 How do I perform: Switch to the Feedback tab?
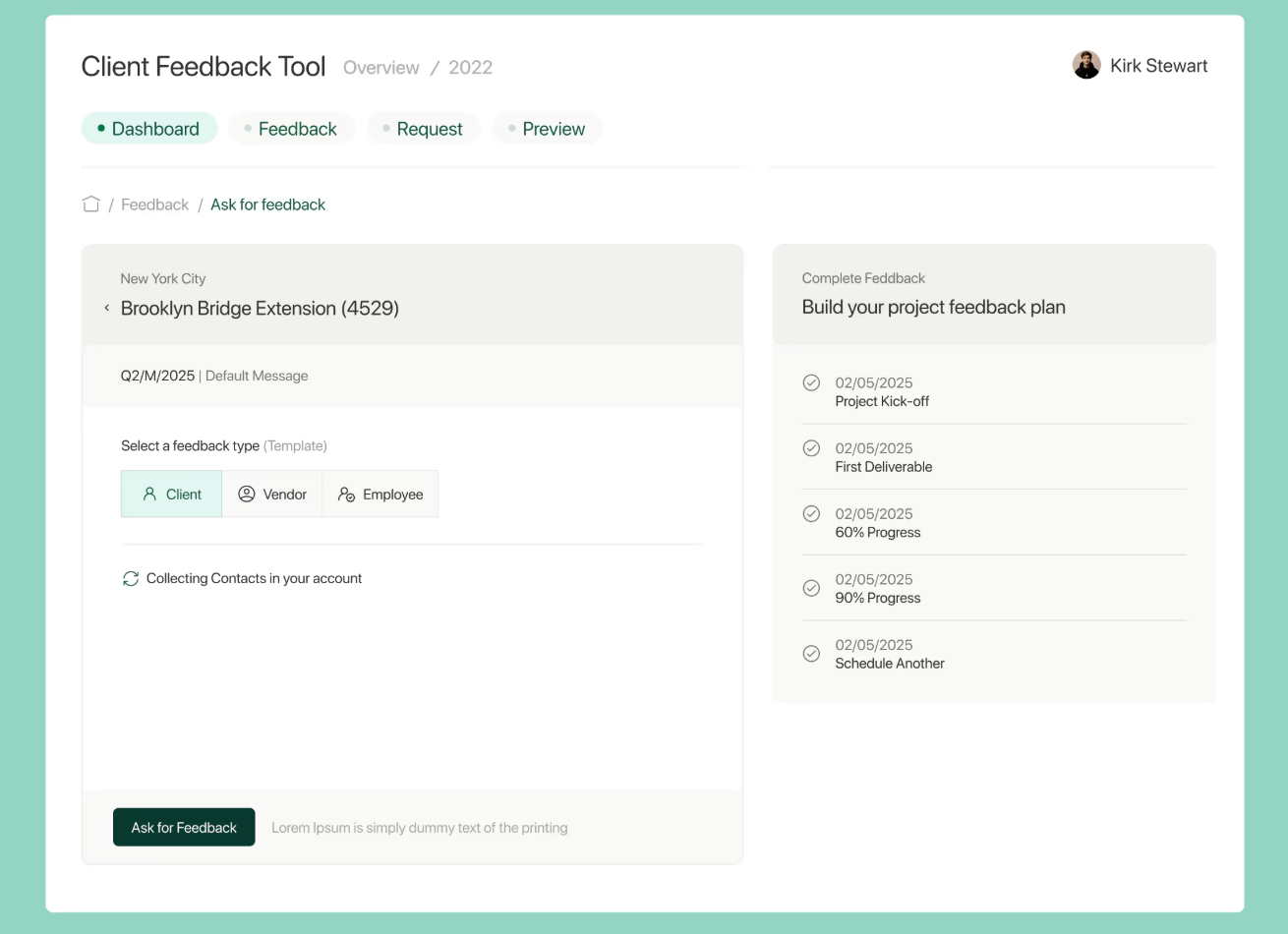click(x=291, y=128)
